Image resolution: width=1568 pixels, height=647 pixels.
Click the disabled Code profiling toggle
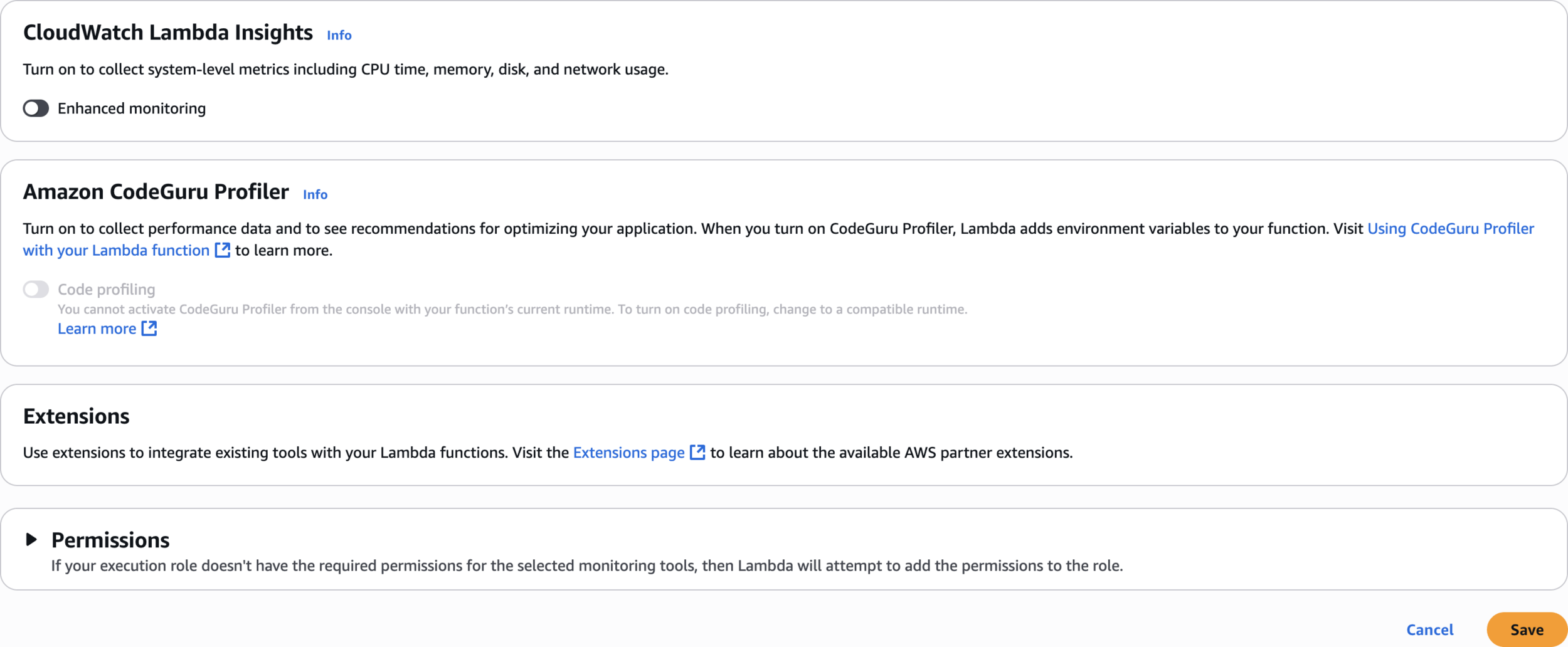(36, 289)
